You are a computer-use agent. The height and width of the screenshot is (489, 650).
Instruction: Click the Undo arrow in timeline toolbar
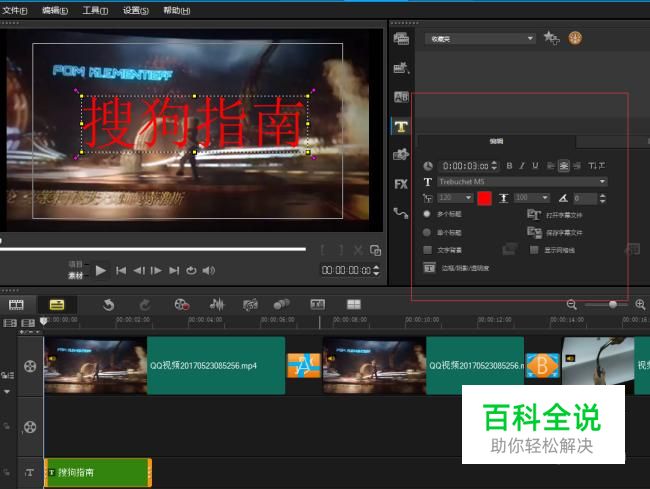[x=108, y=304]
